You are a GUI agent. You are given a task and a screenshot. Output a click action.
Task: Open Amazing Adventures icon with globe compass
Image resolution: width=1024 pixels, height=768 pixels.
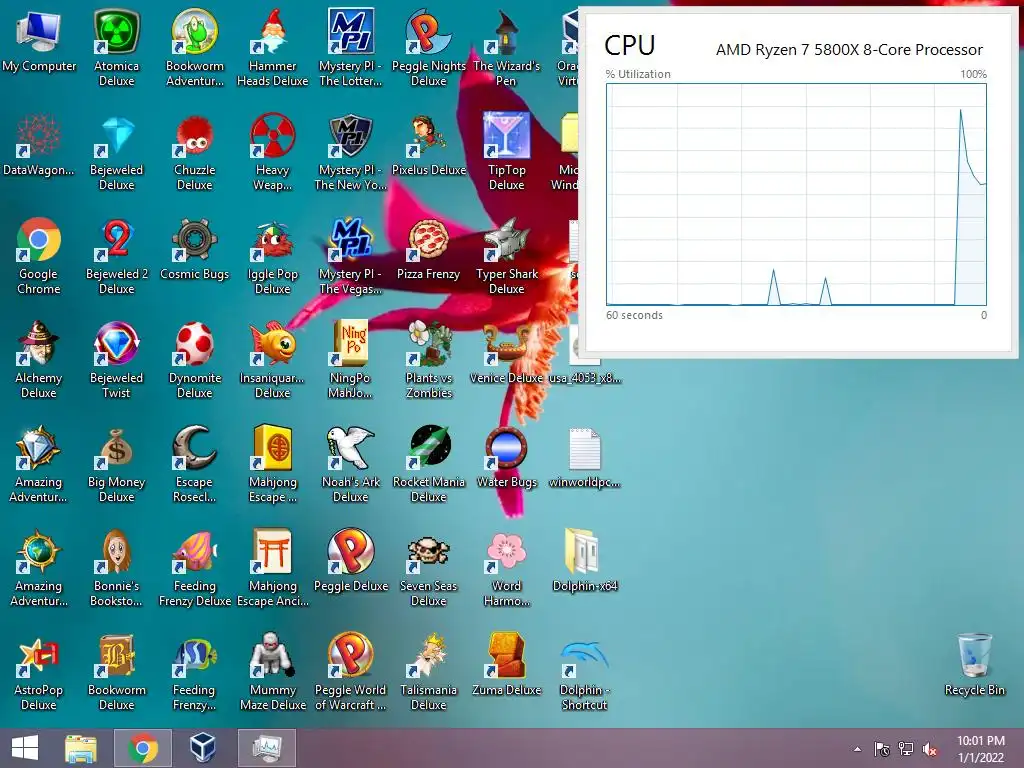coord(39,568)
